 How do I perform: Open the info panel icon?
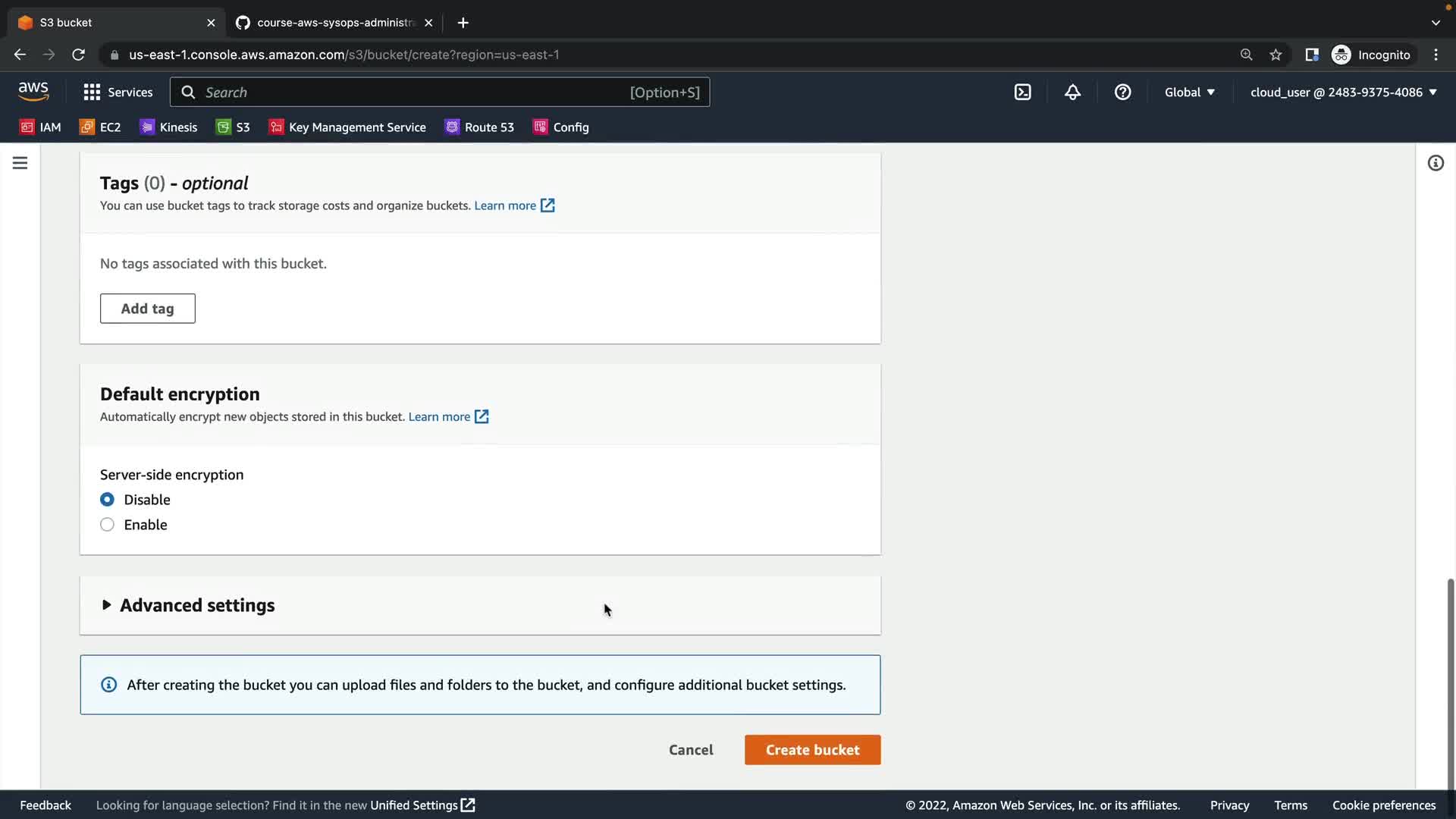tap(1435, 163)
